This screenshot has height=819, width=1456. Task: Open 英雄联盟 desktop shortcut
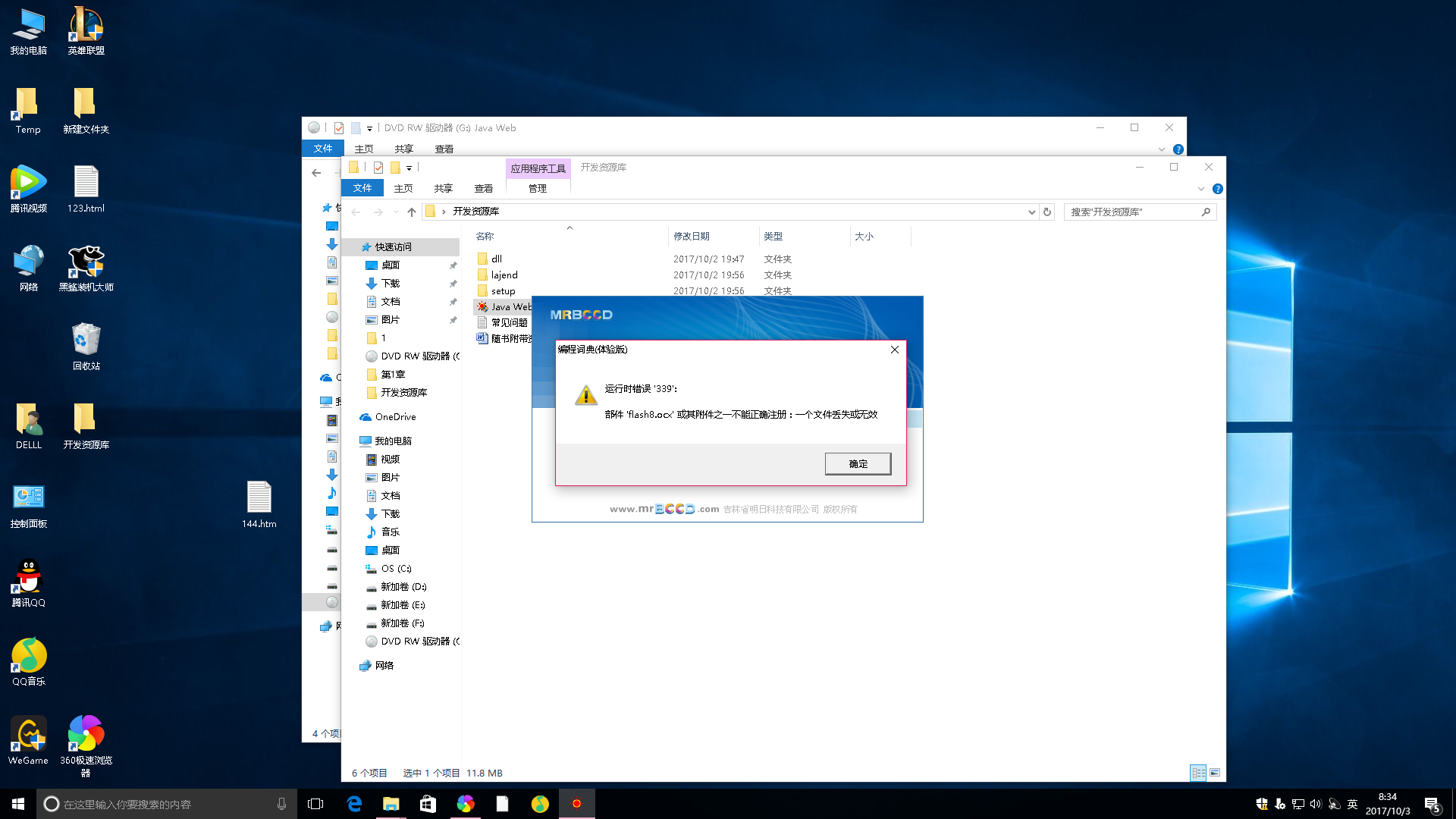(x=86, y=32)
